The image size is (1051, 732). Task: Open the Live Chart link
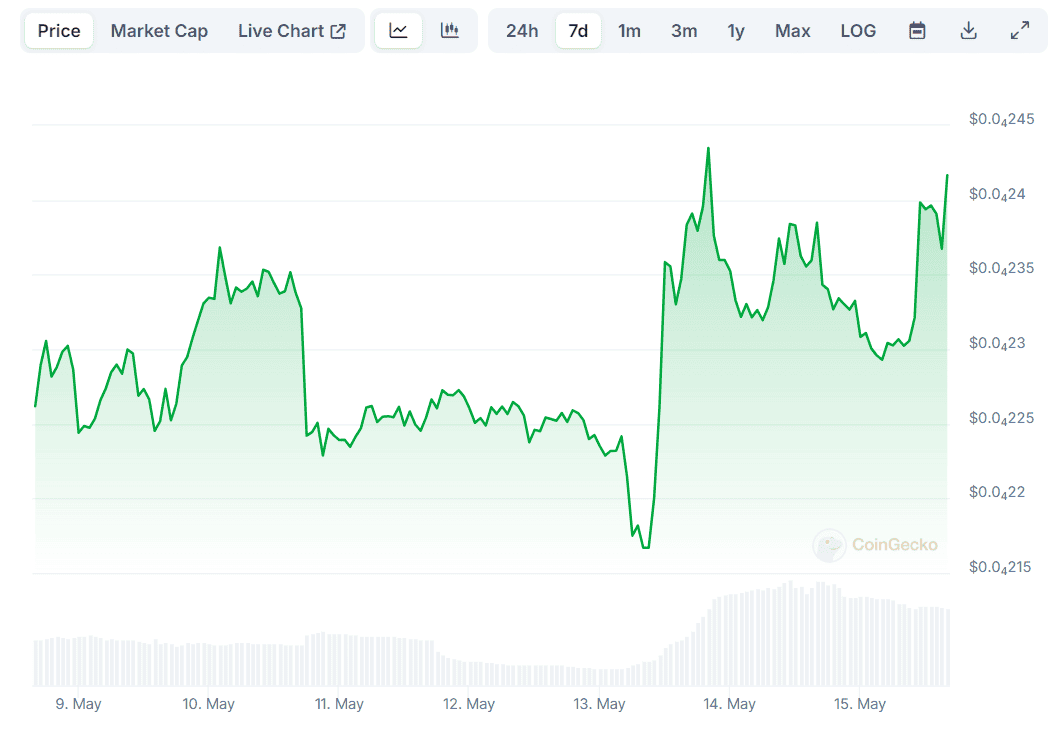(x=292, y=31)
